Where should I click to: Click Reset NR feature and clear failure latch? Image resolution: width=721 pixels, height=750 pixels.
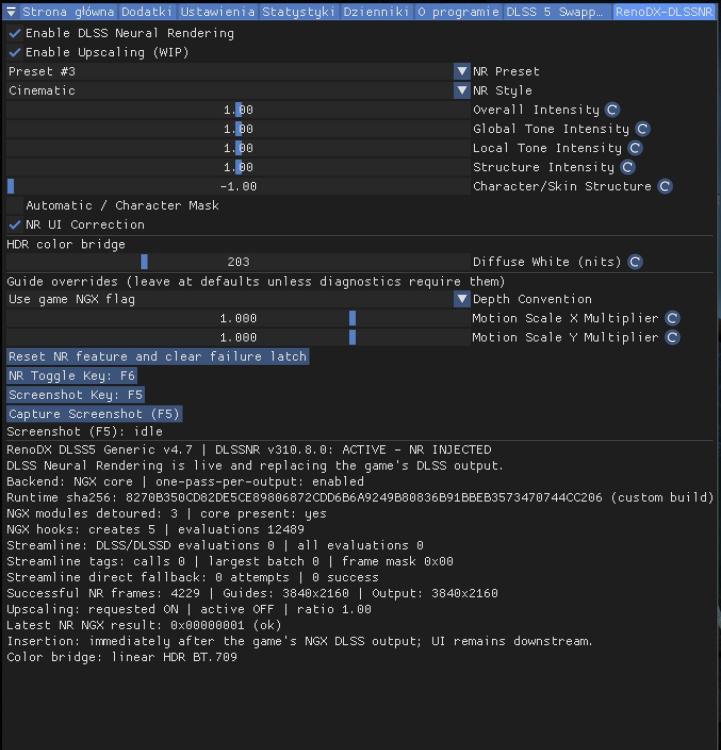(x=158, y=357)
